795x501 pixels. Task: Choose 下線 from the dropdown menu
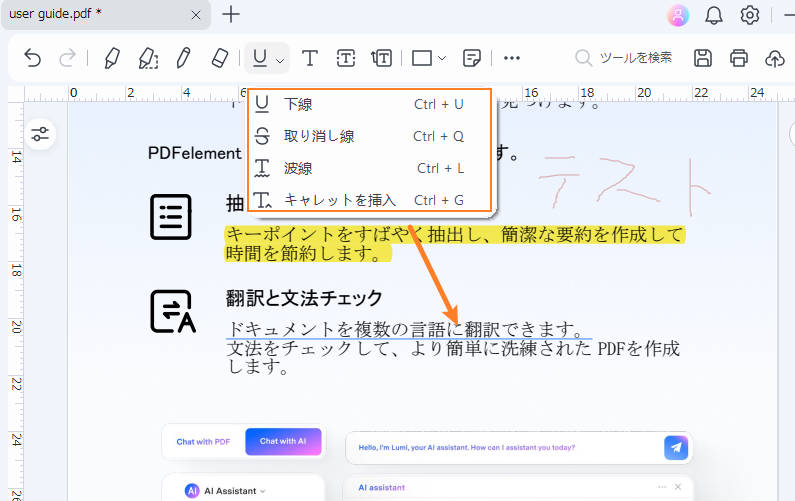tap(369, 104)
